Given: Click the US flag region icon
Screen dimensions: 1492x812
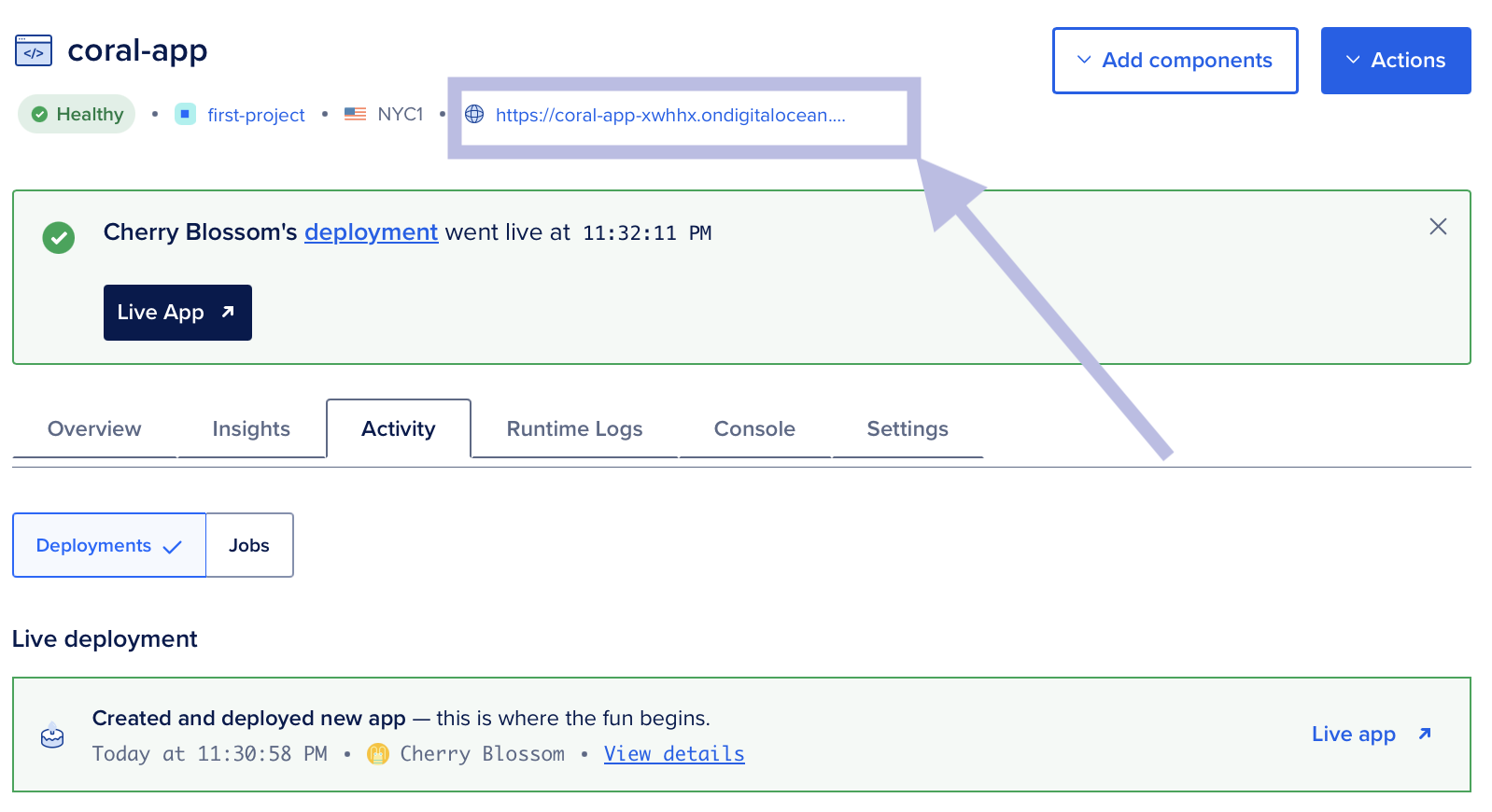Looking at the screenshot, I should tap(355, 114).
